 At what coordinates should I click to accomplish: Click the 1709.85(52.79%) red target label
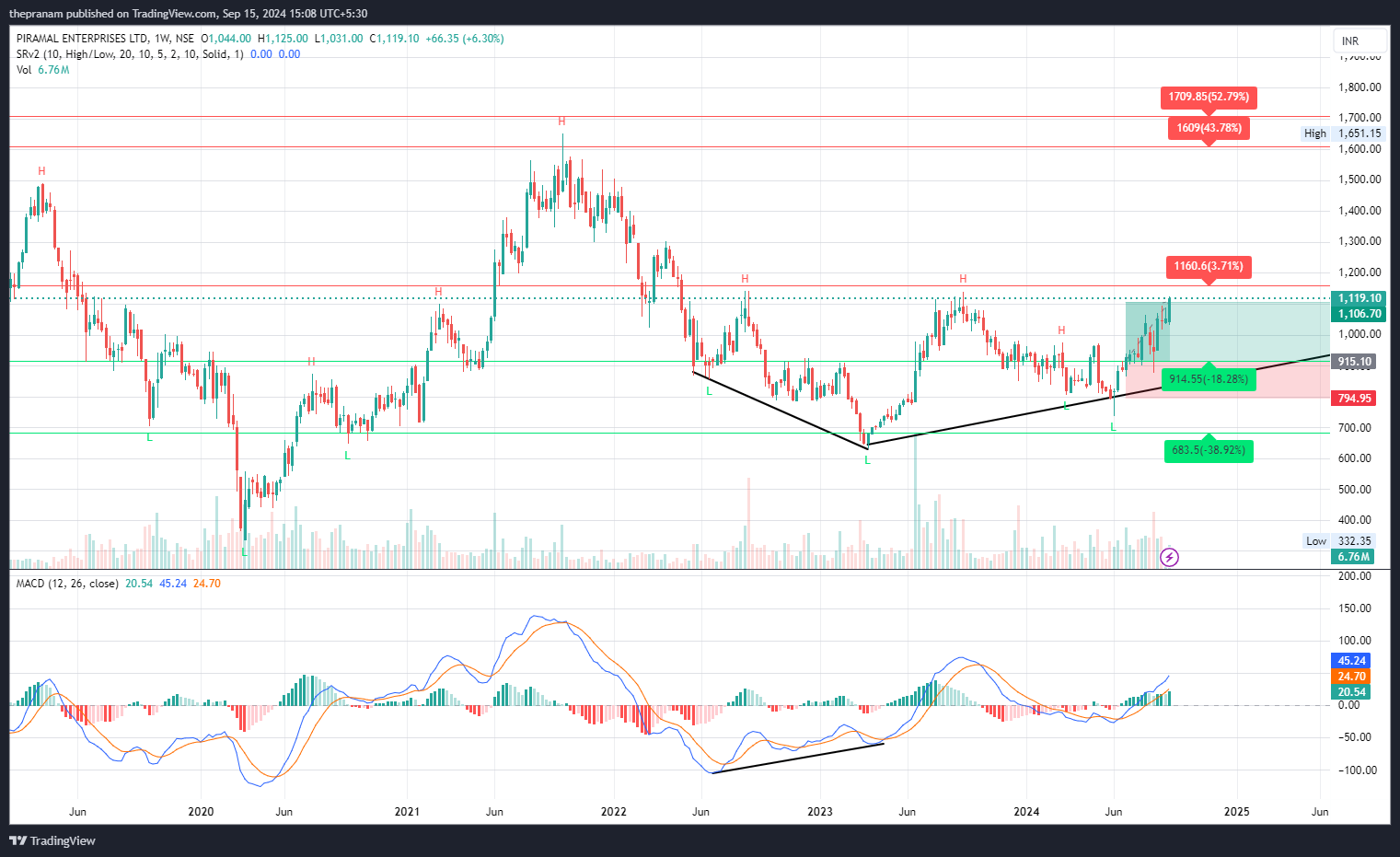tap(1209, 97)
